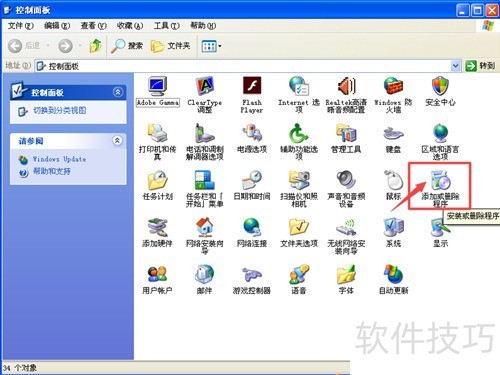Open the forward history dropdown arrow
This screenshot has height=375, width=500.
point(80,46)
